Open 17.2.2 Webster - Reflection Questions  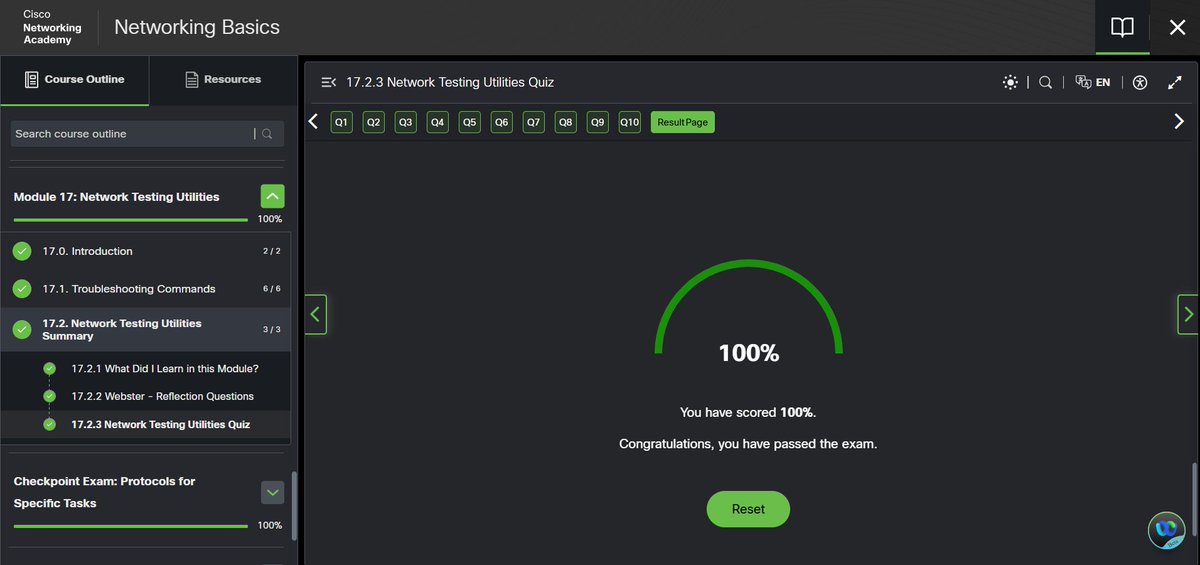tap(162, 396)
